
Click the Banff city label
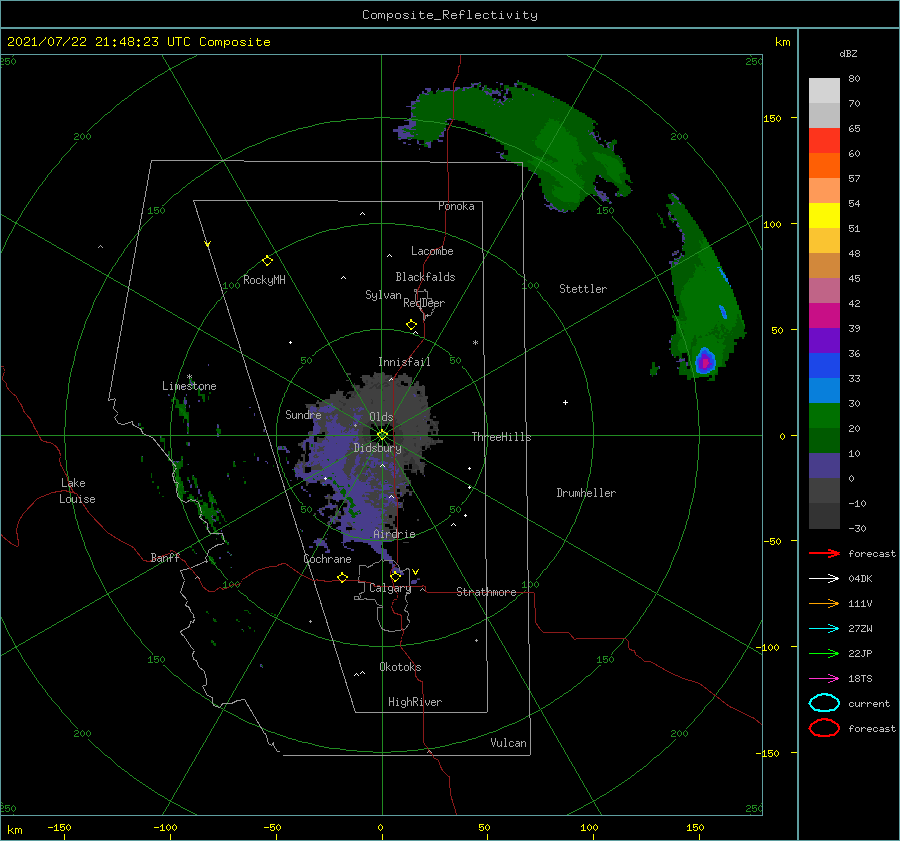click(165, 557)
